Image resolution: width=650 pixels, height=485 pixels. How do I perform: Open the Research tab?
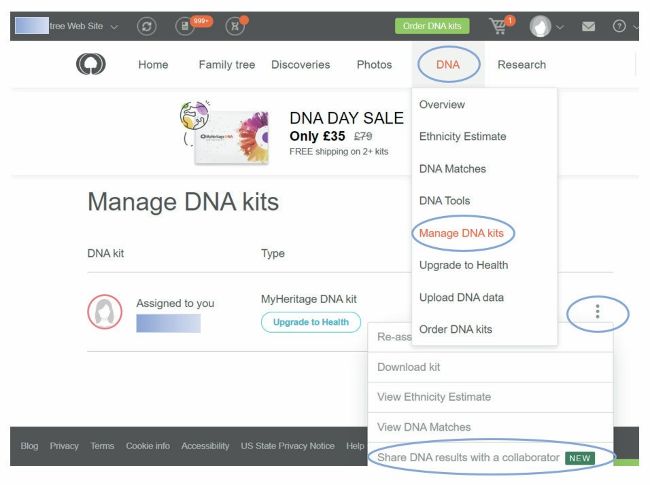point(521,65)
